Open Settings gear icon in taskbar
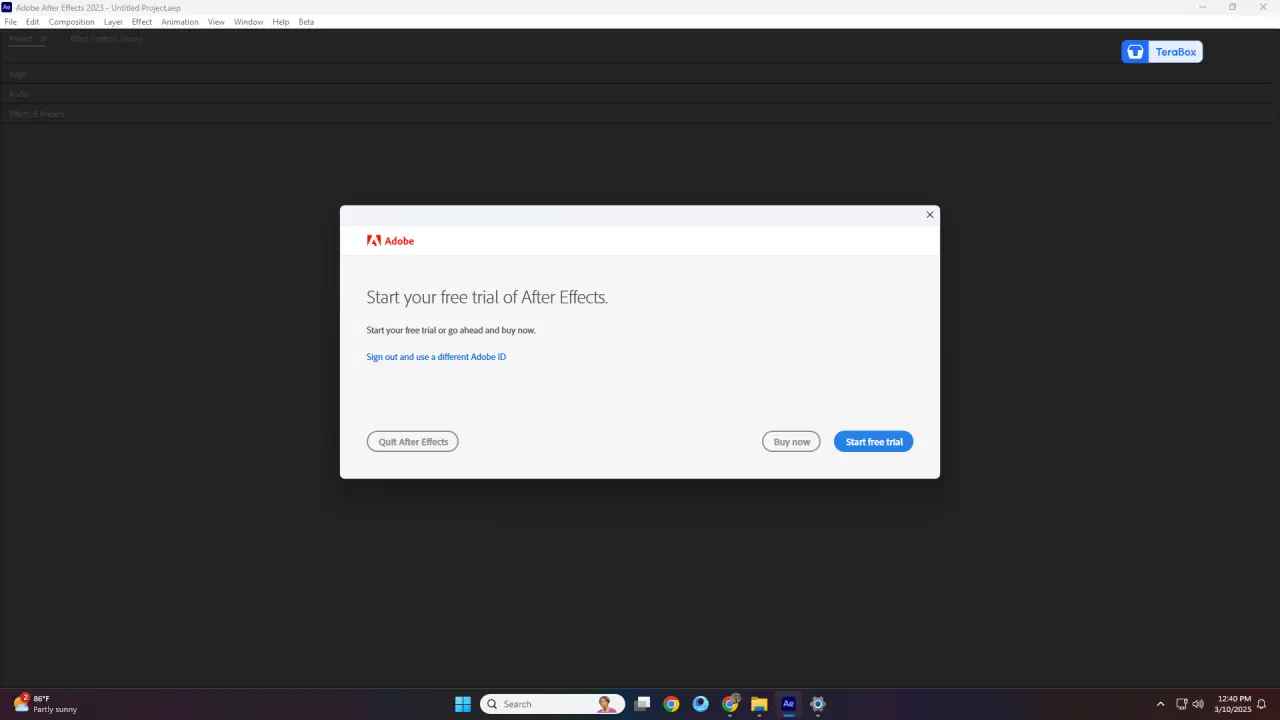Screen dimensions: 1280x720 [x=818, y=704]
